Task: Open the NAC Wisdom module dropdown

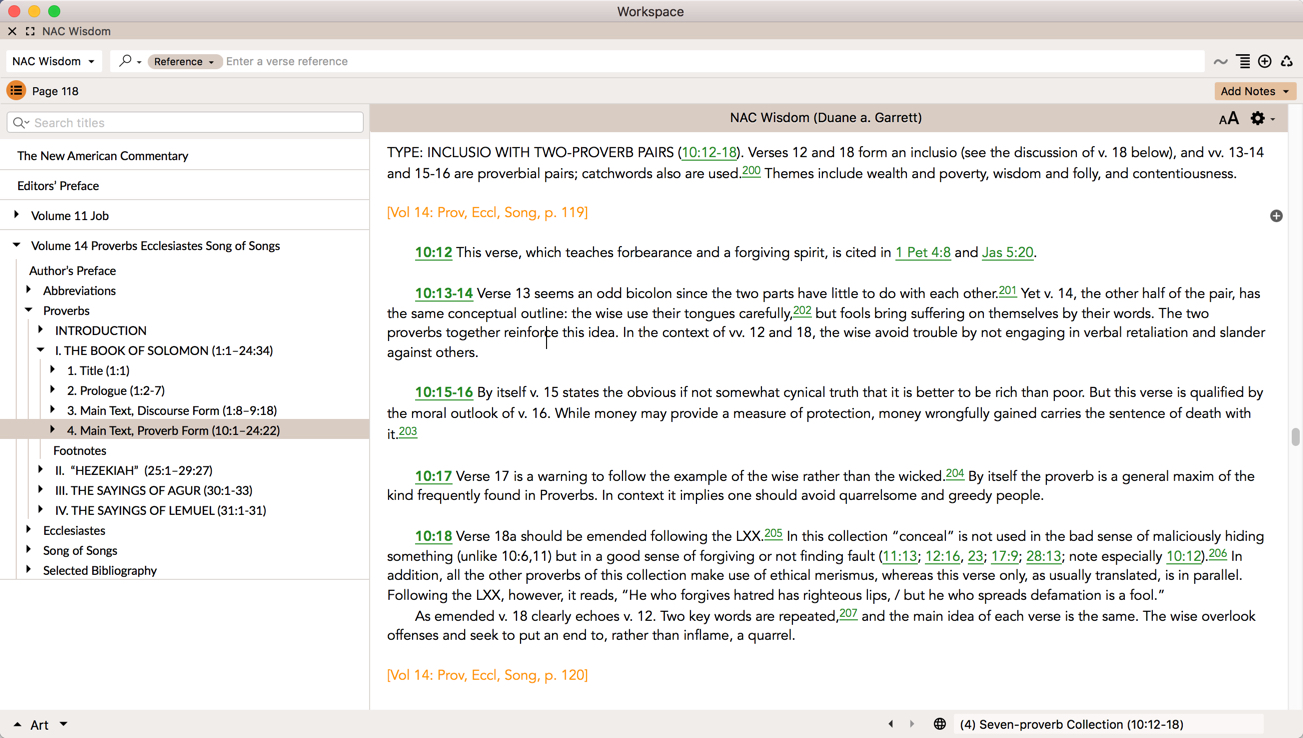Action: (x=54, y=62)
